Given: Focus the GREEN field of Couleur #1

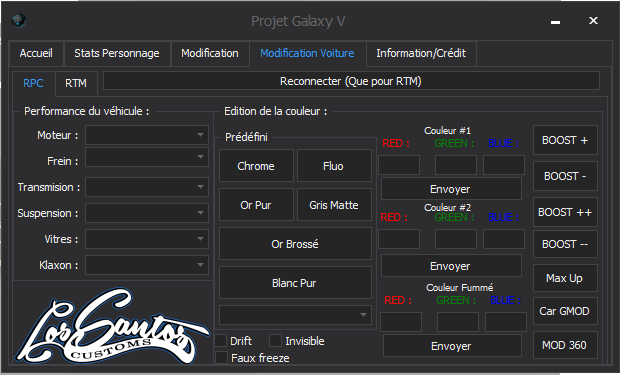Looking at the screenshot, I should click(456, 165).
